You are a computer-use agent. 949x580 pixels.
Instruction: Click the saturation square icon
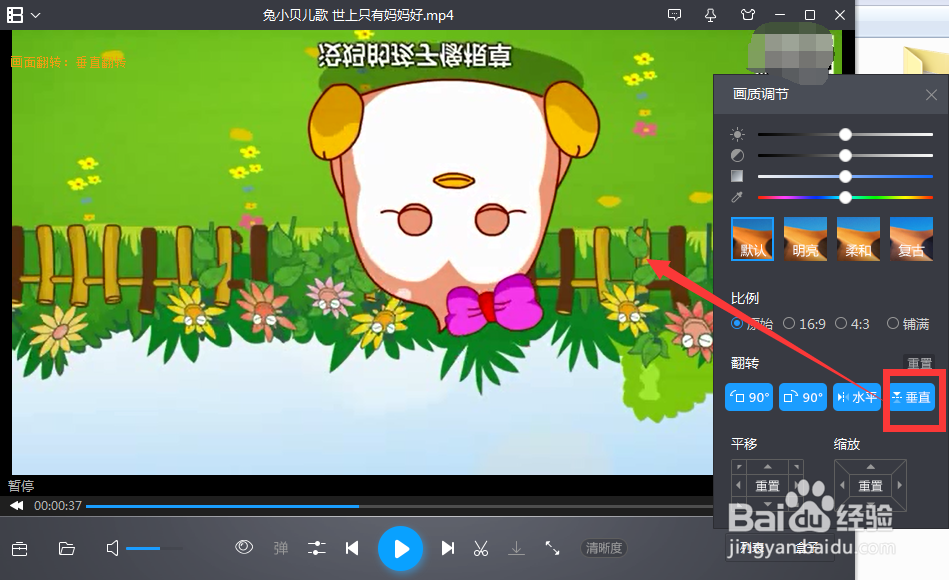pyautogui.click(x=737, y=176)
